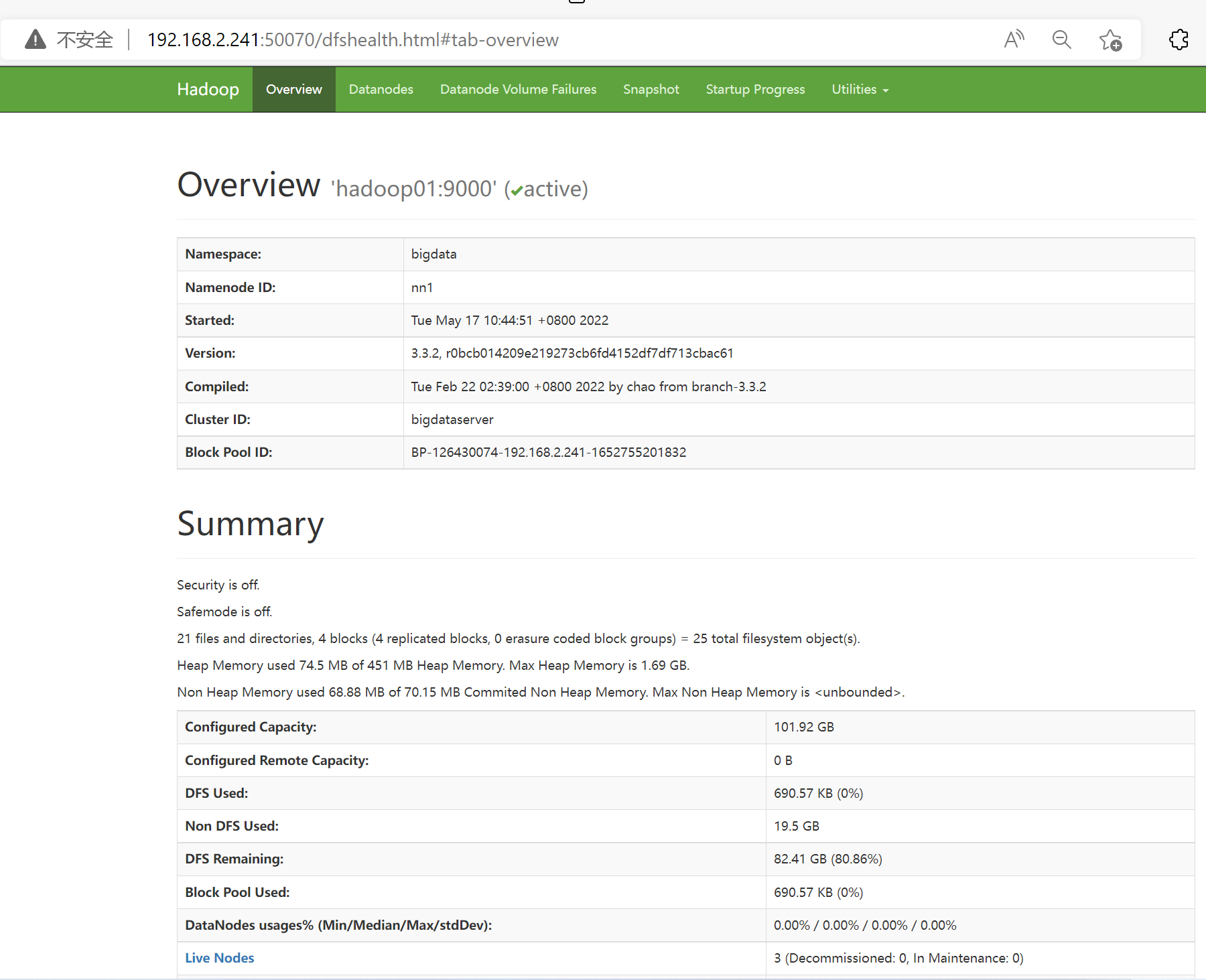Add page to favorites with star icon

click(1110, 40)
